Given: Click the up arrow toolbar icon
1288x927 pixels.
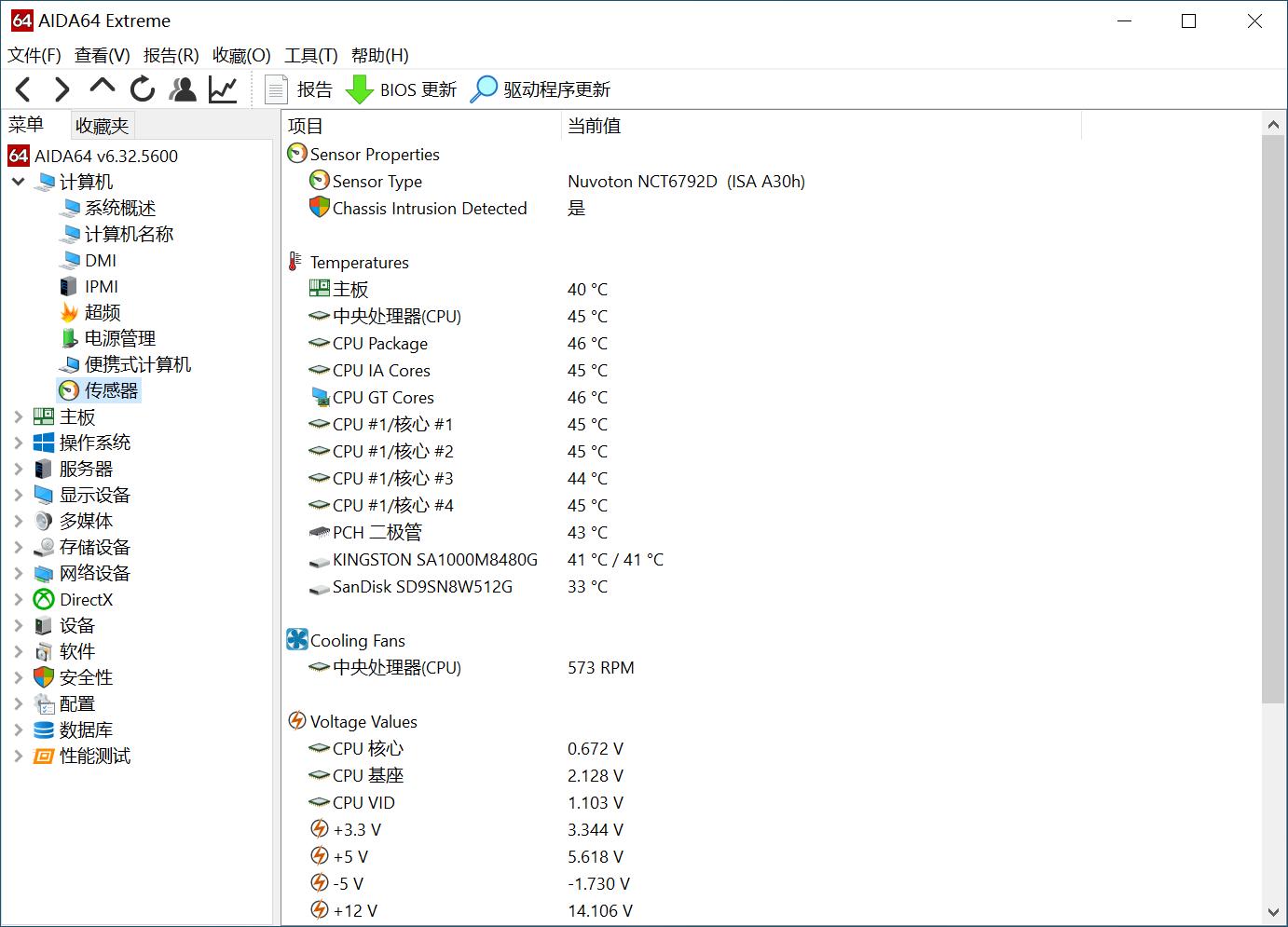Looking at the screenshot, I should pyautogui.click(x=102, y=89).
